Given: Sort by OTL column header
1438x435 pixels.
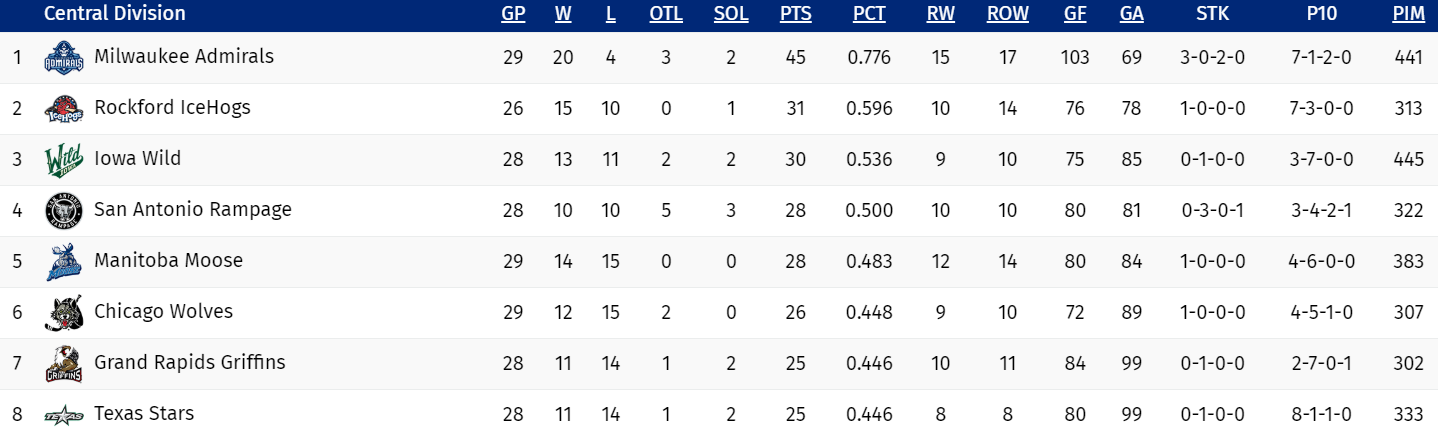Looking at the screenshot, I should coord(666,14).
